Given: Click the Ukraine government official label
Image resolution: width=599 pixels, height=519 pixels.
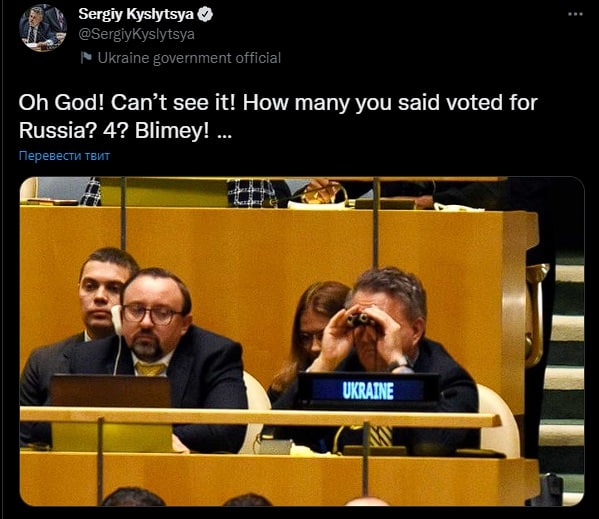Looking at the screenshot, I should [189, 58].
